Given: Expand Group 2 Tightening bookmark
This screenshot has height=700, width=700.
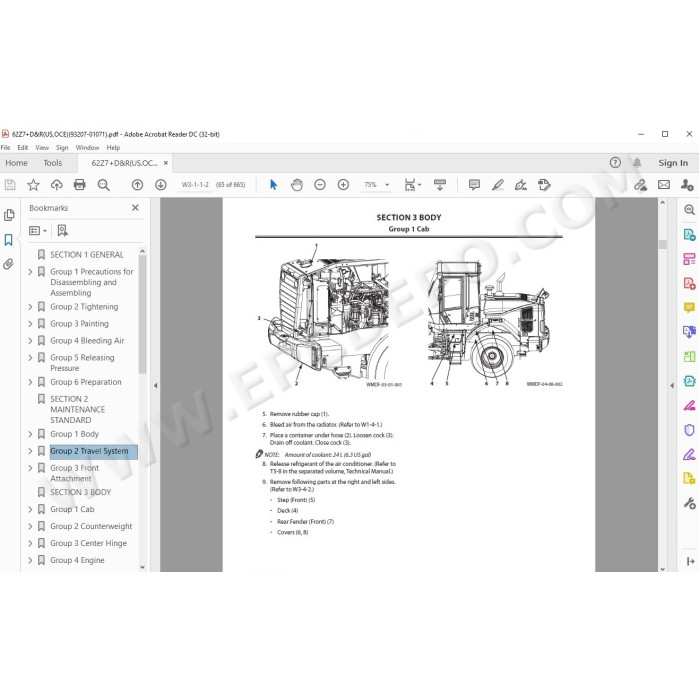Looking at the screenshot, I should tap(30, 307).
